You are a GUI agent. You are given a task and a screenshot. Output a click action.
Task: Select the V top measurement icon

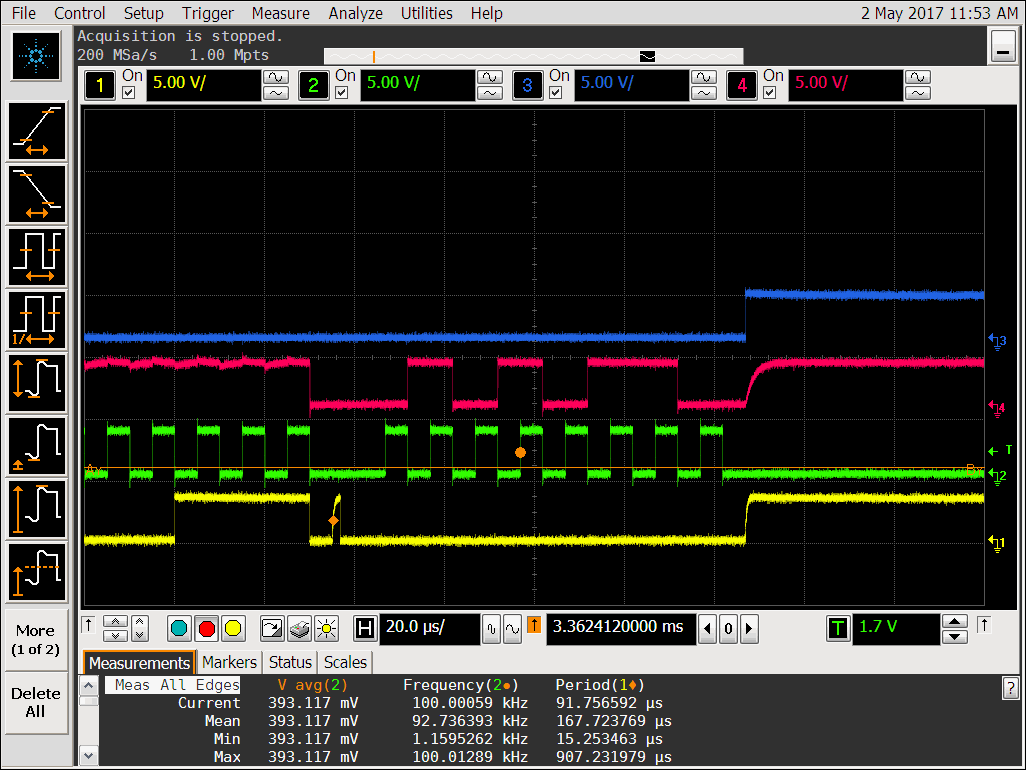(x=37, y=572)
